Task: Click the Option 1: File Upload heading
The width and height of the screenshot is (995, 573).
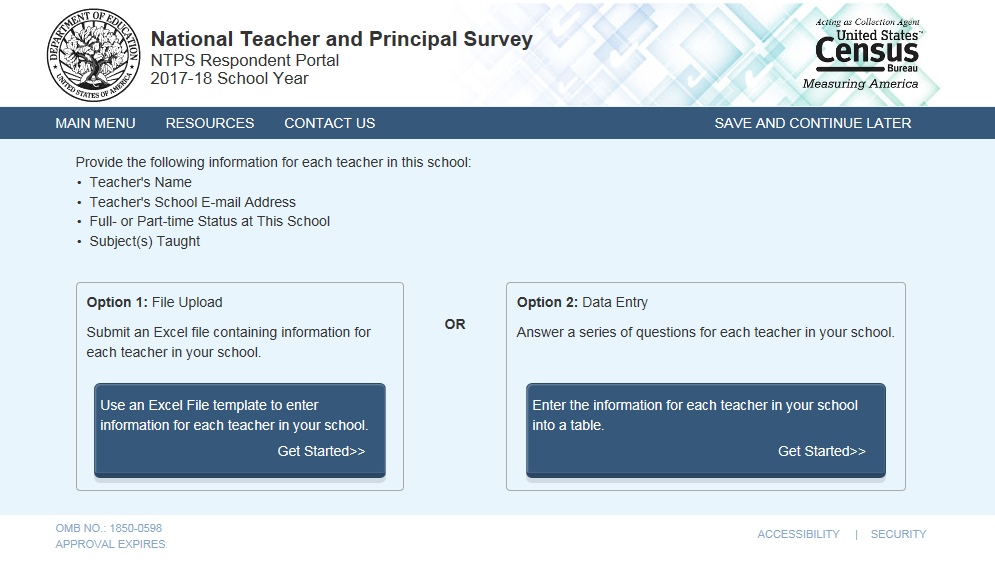Action: pos(155,302)
